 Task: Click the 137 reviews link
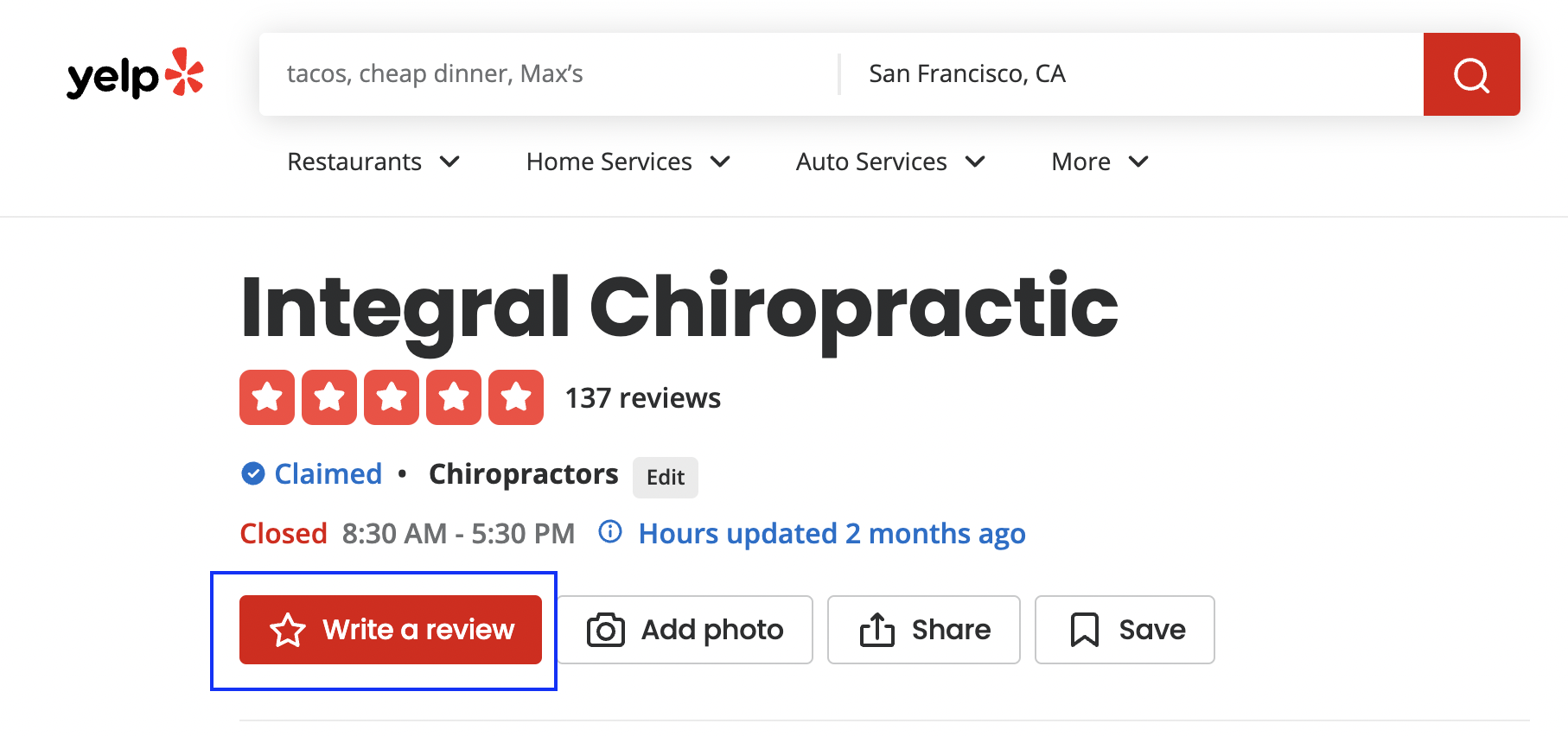[x=642, y=398]
